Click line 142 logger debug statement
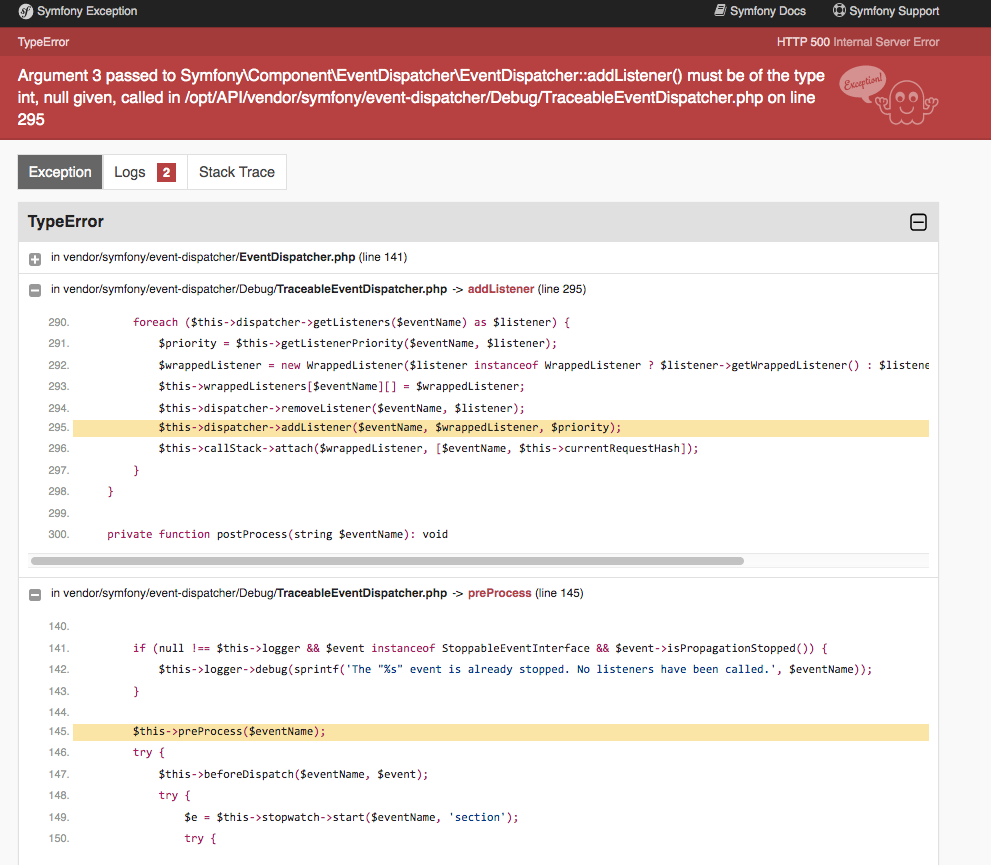This screenshot has width=991, height=865. pyautogui.click(x=515, y=669)
